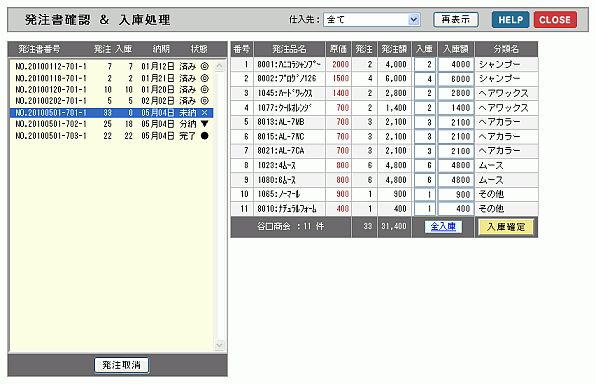596x384 pixels.
Task: Click 入庫額 field showing 2800
Action: click(x=456, y=93)
